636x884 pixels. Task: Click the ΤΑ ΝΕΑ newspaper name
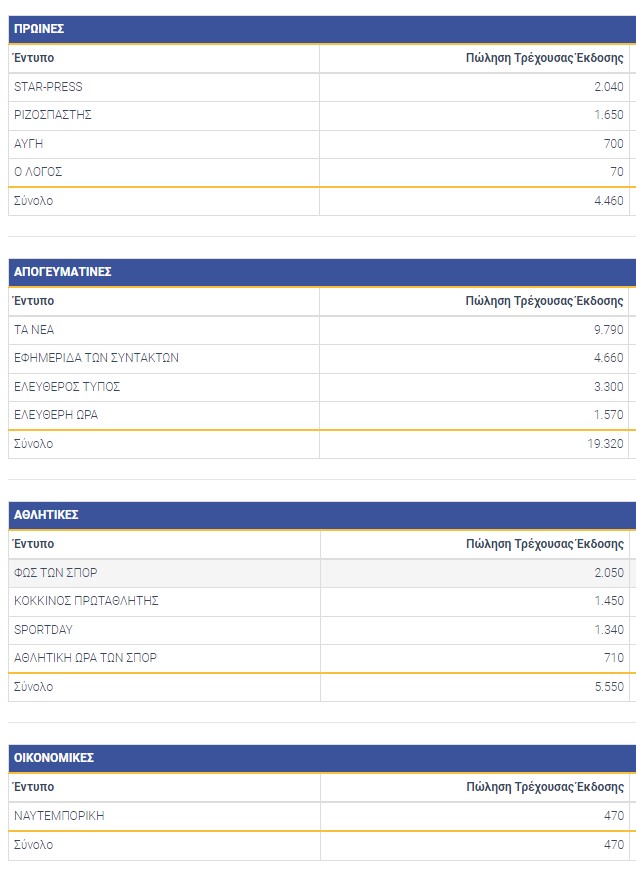[x=34, y=330]
